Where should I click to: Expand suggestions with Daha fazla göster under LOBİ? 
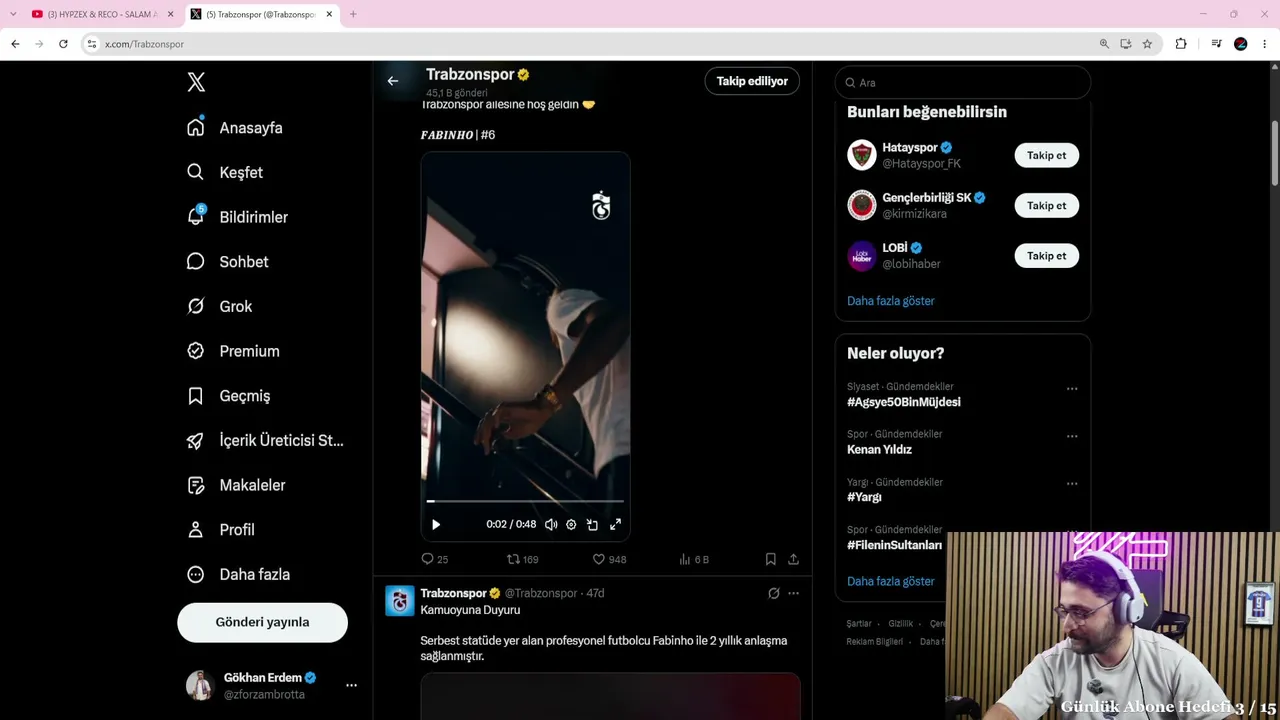pos(891,301)
